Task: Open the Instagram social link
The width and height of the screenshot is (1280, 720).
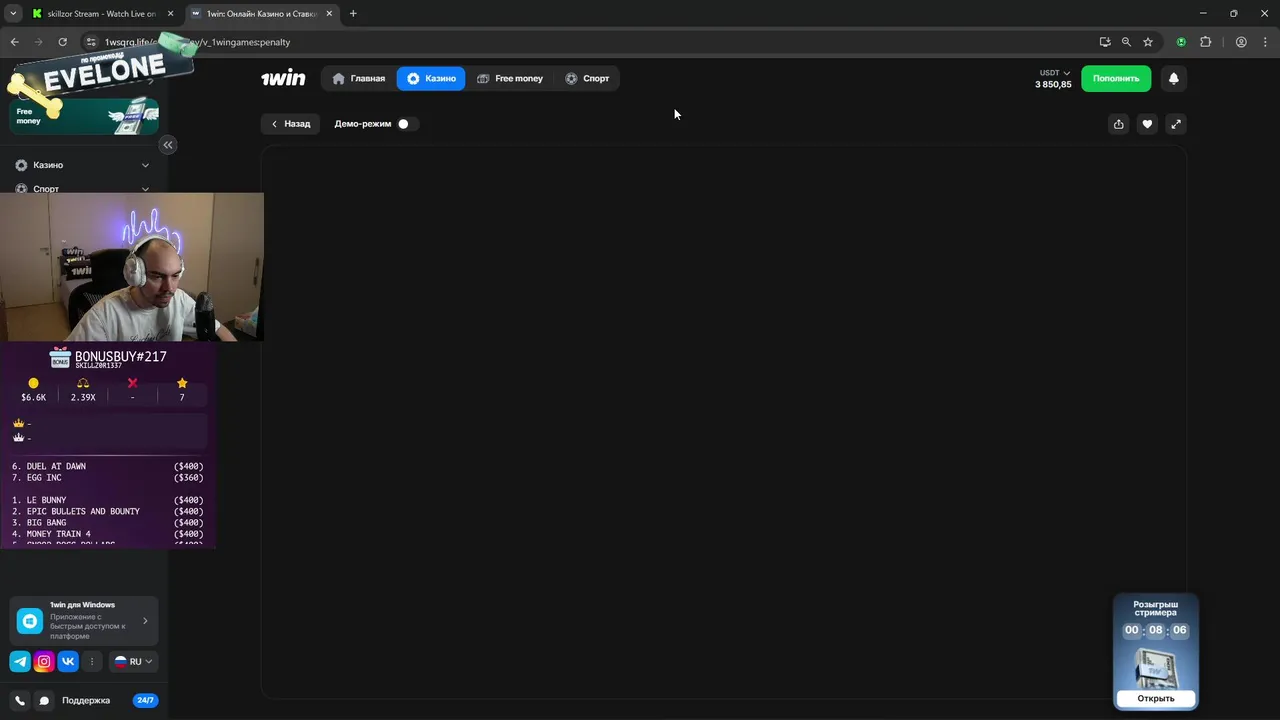Action: (x=44, y=661)
